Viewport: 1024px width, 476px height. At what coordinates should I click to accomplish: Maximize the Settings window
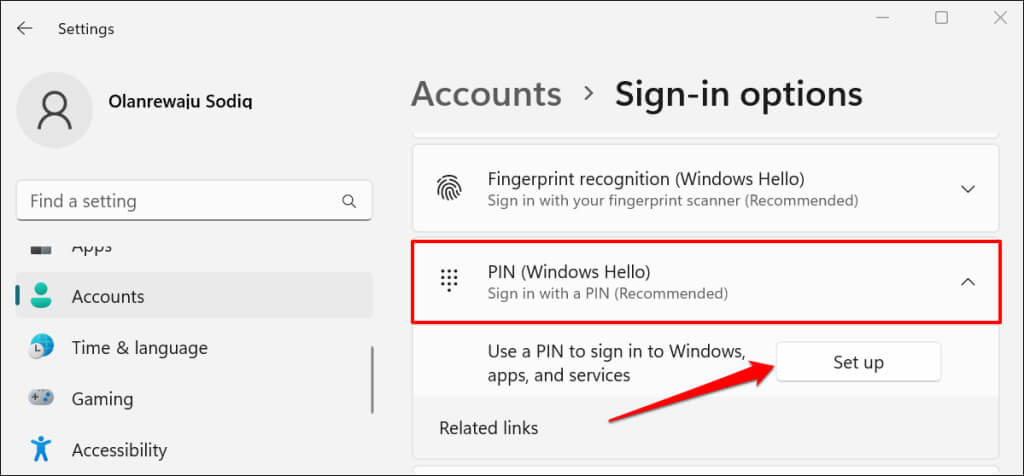point(941,18)
